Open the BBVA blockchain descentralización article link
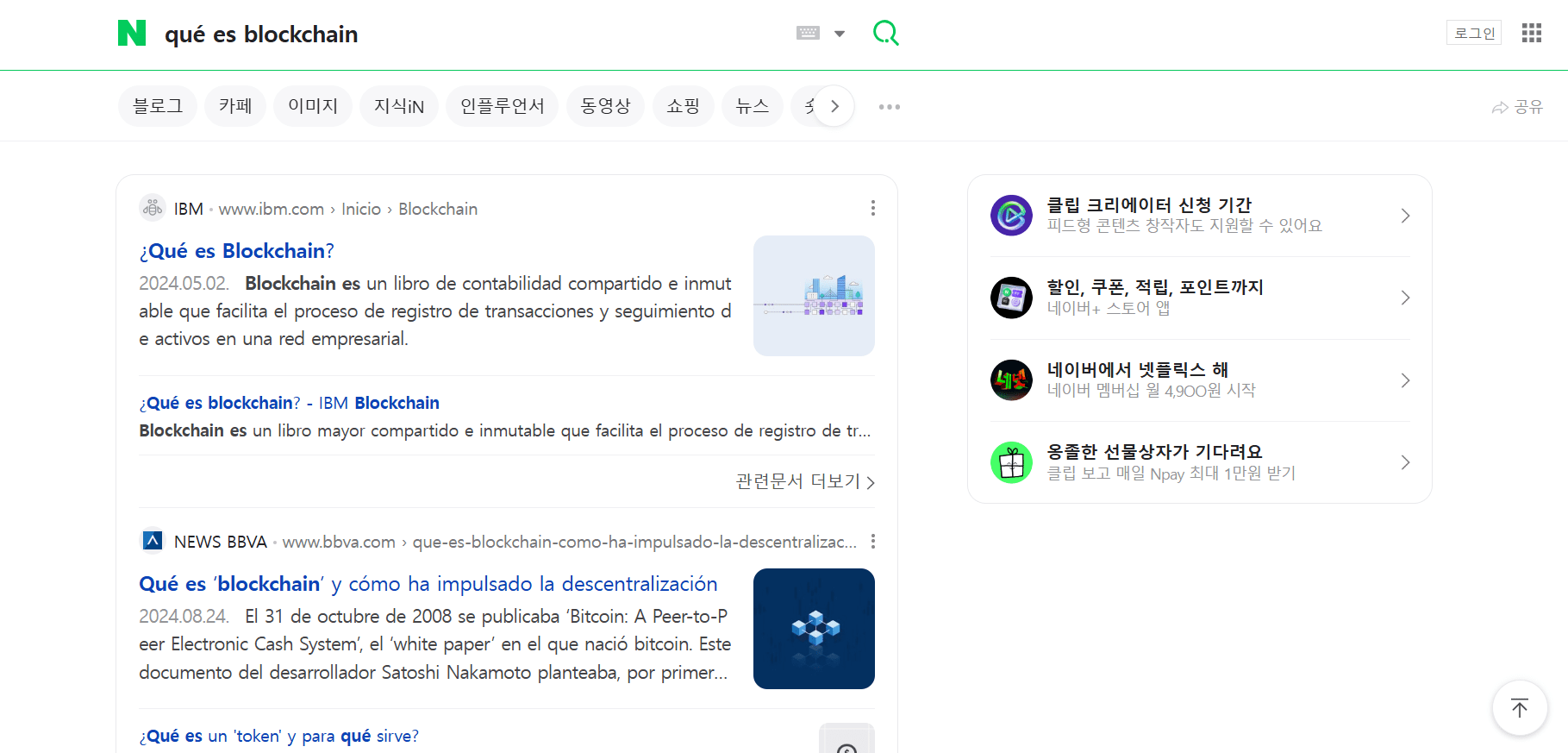The height and width of the screenshot is (753, 1568). click(428, 584)
